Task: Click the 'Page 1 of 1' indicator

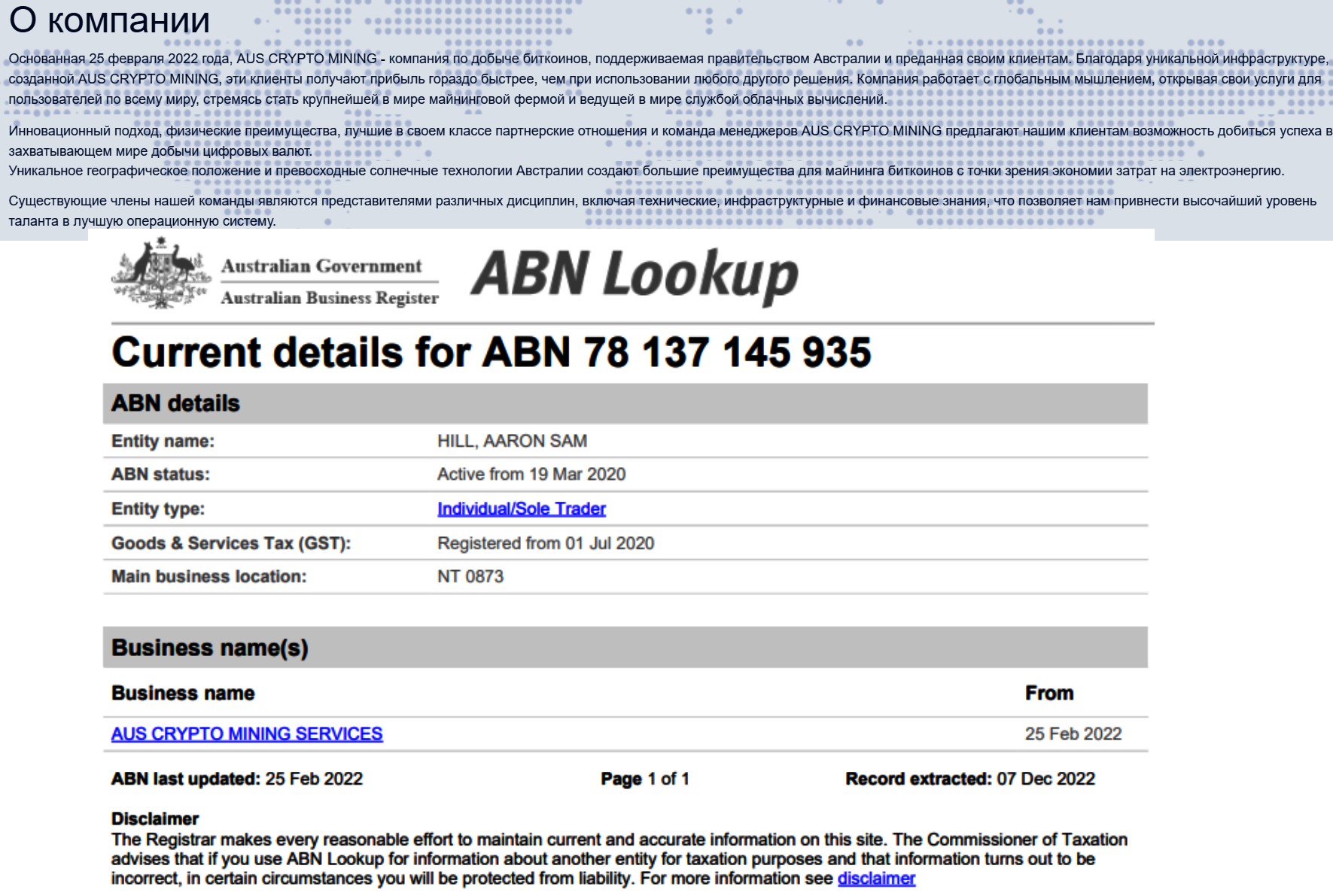Action: point(645,779)
